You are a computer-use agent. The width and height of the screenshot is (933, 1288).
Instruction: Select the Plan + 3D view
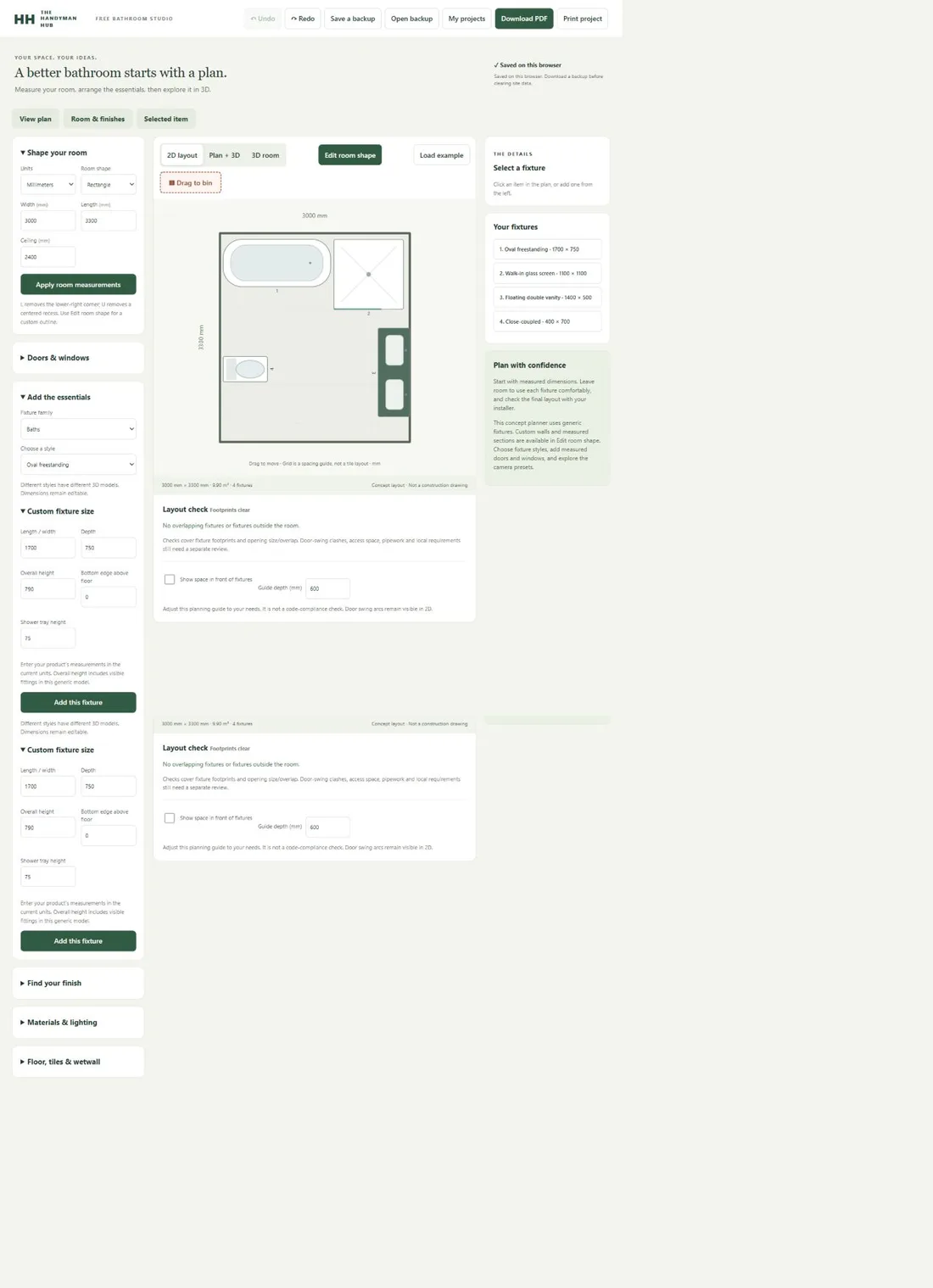point(225,155)
